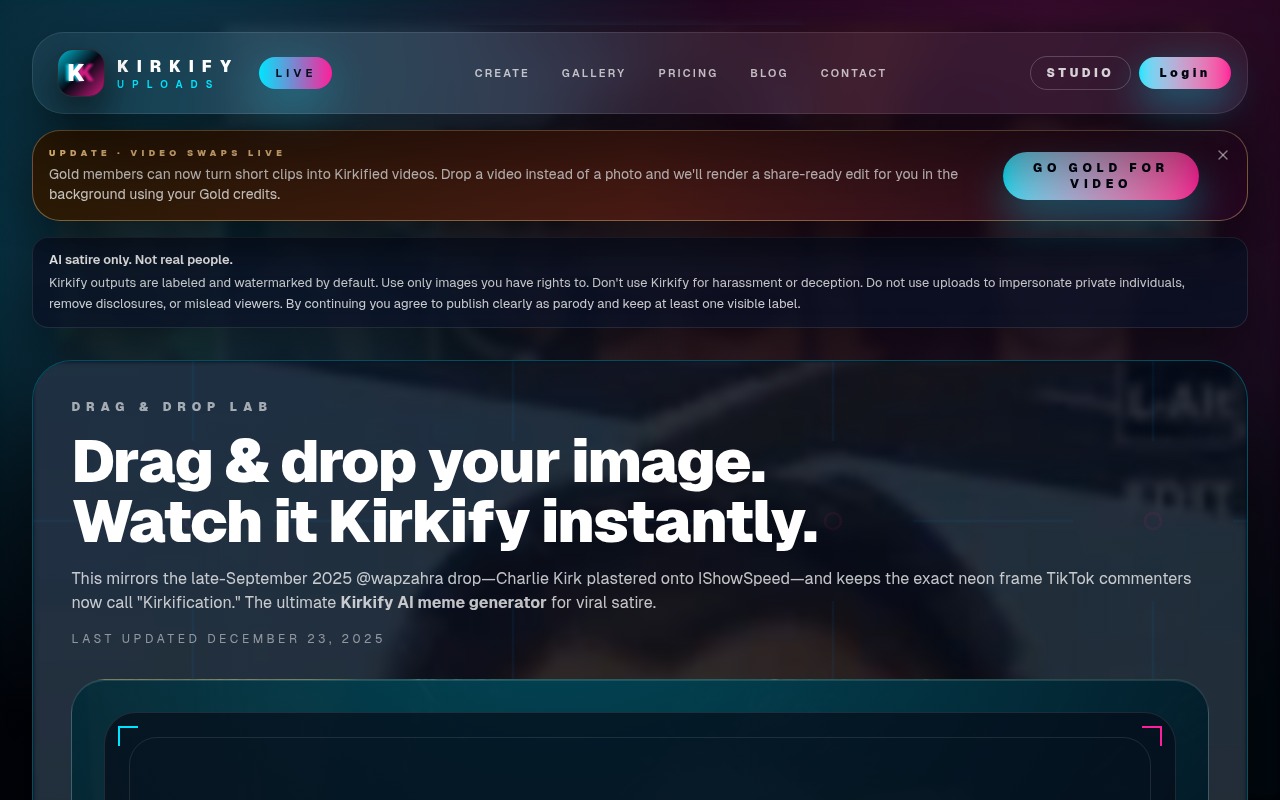Viewport: 1280px width, 800px height.
Task: Click the UPDATE · VIDEO SWAPS LIVE heading
Action: (167, 153)
